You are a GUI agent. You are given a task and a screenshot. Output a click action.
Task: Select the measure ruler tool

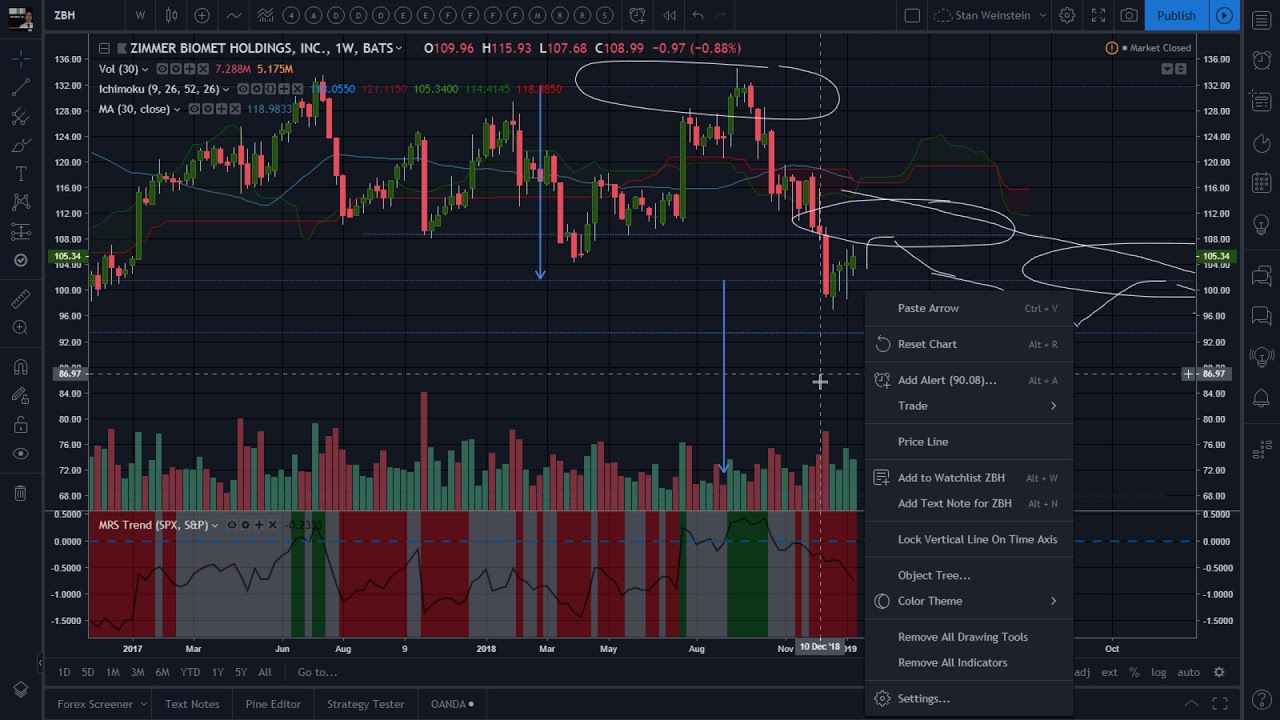(20, 299)
